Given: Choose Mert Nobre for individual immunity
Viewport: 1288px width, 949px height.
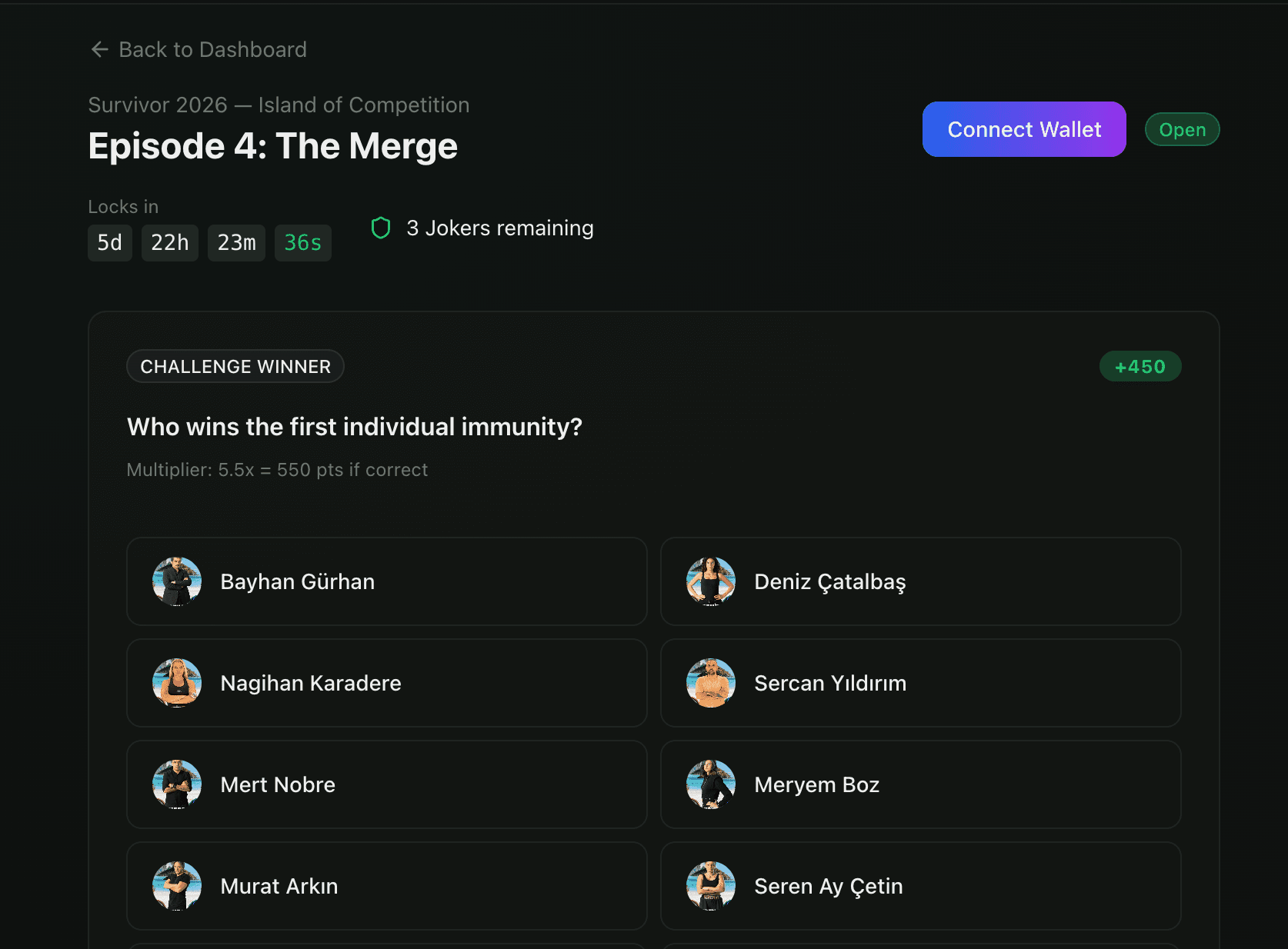Looking at the screenshot, I should pyautogui.click(x=386, y=784).
